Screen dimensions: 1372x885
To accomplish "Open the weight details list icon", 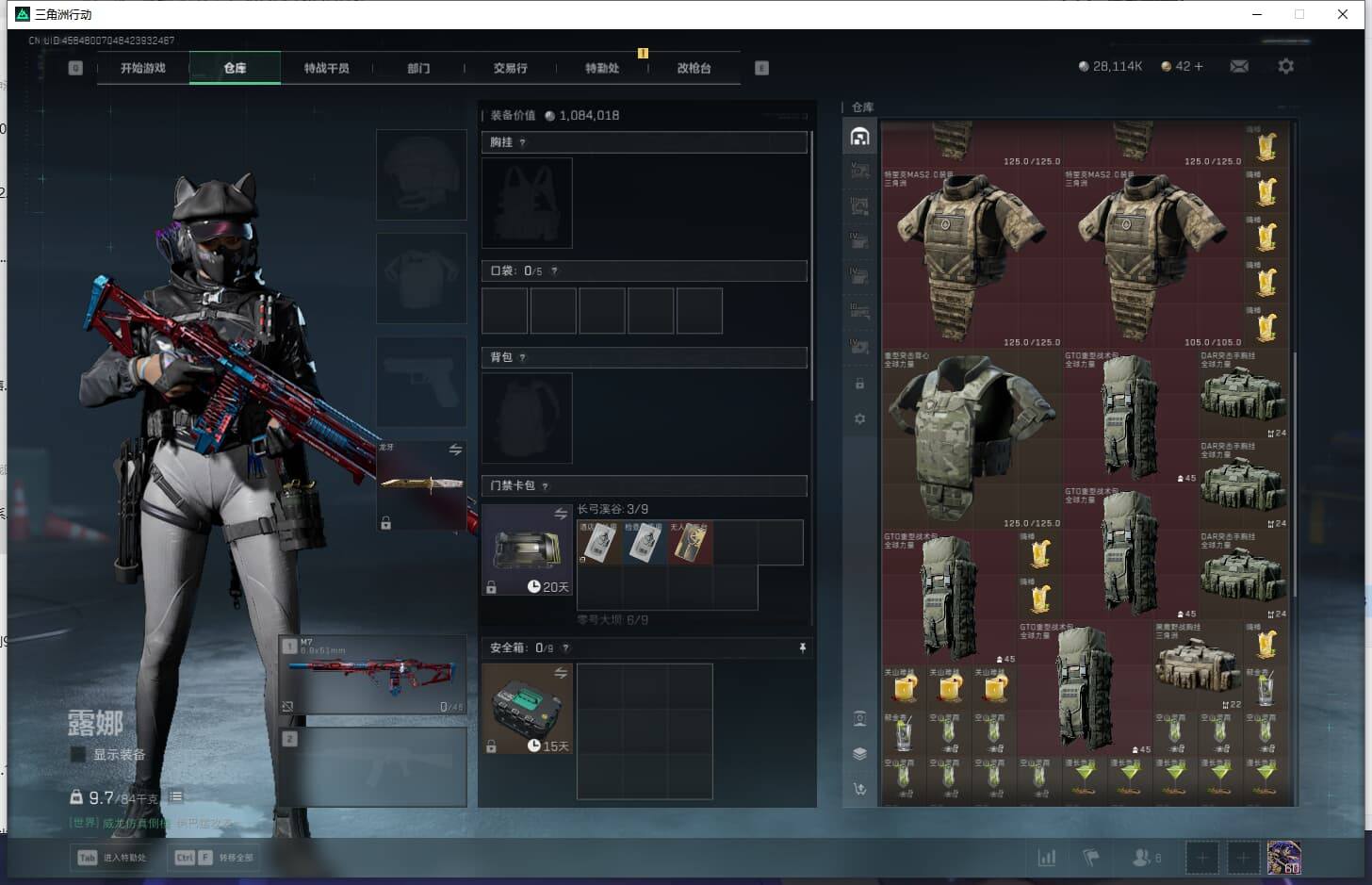I will (x=176, y=796).
